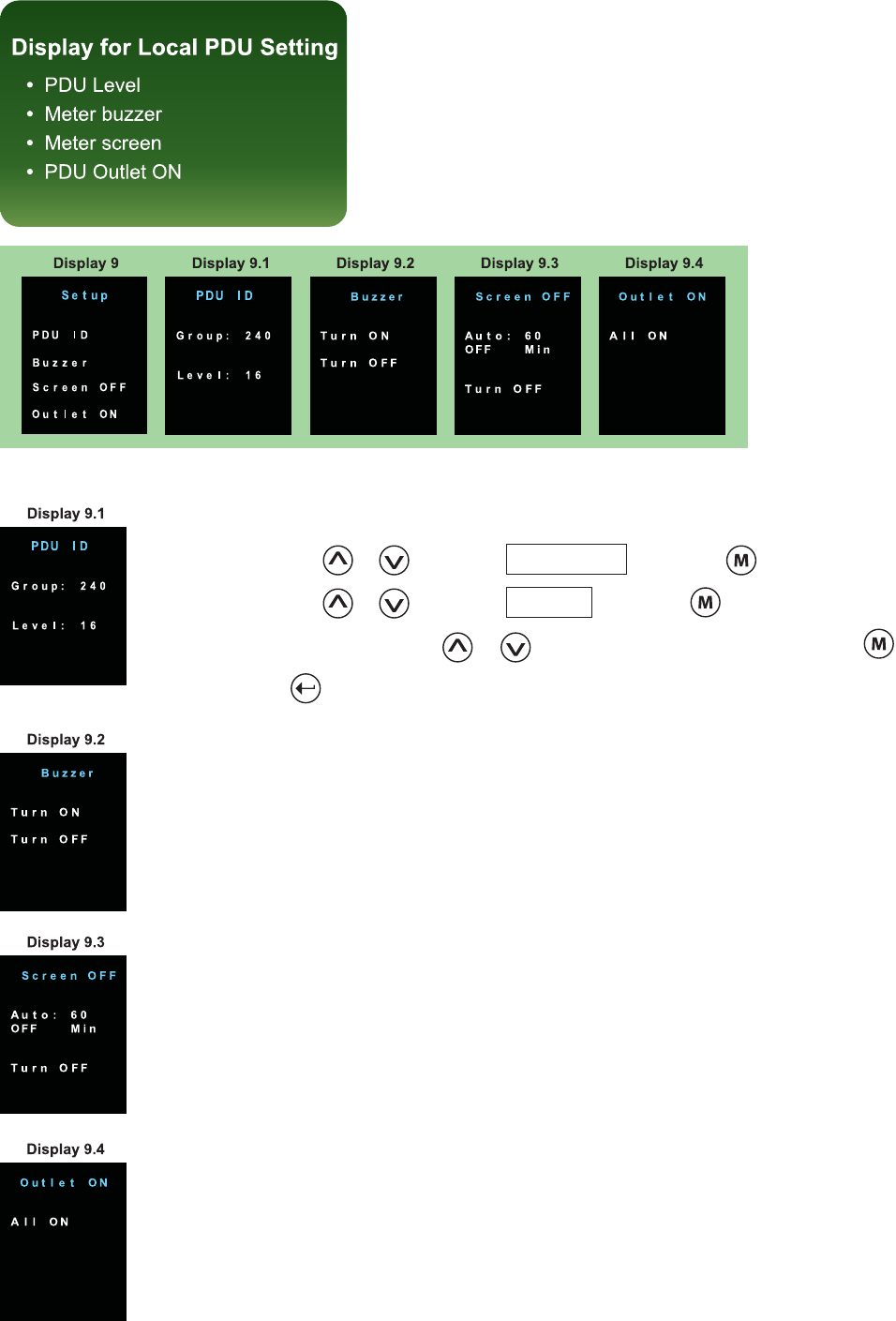This screenshot has height=1321, width=896.
Task: Select the Display 9 Setup screen thumbnail
Action: click(84, 355)
